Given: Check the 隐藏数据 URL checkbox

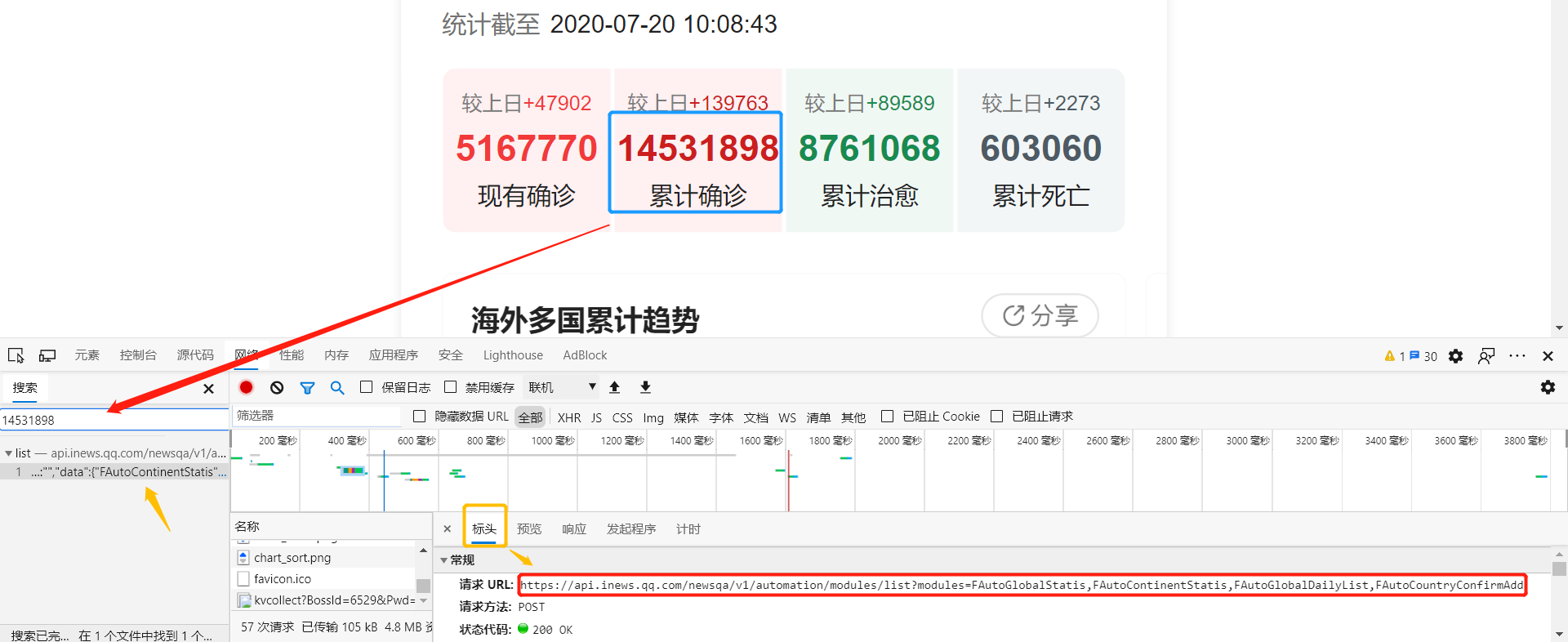Looking at the screenshot, I should click(420, 417).
